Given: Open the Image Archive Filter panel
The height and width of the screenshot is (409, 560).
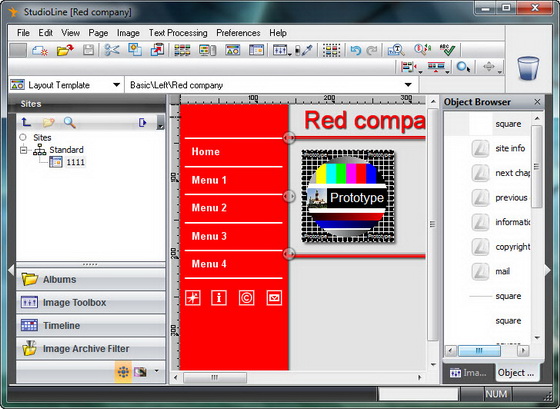Looking at the screenshot, I should [x=91, y=349].
